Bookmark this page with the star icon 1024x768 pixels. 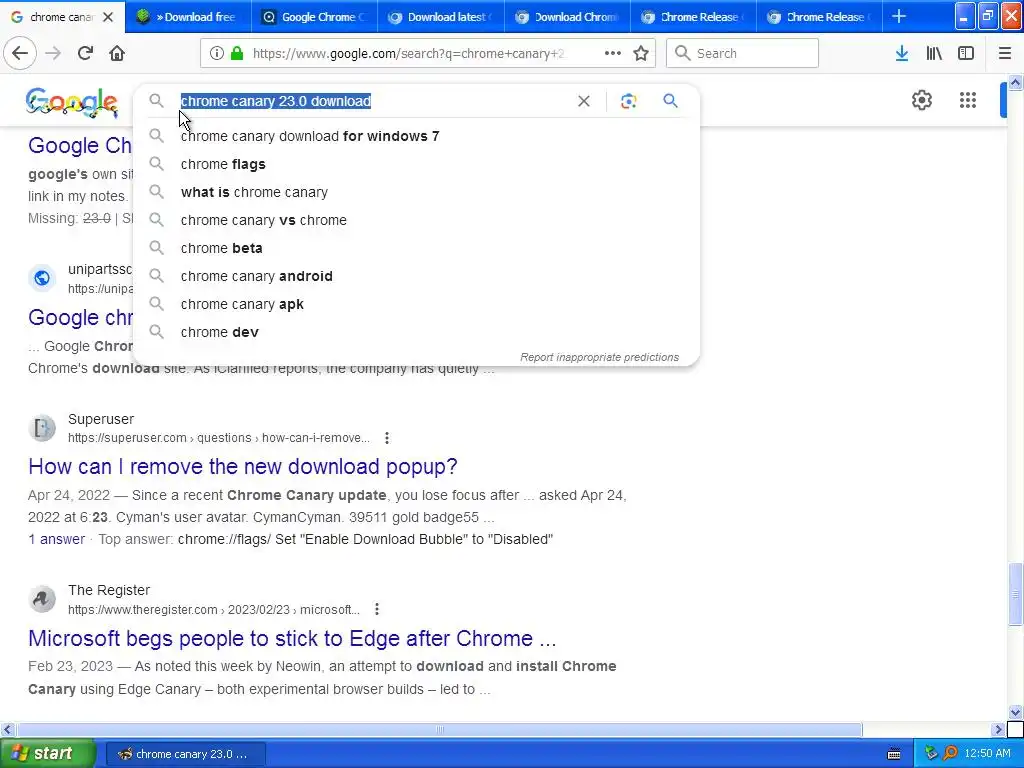click(641, 53)
